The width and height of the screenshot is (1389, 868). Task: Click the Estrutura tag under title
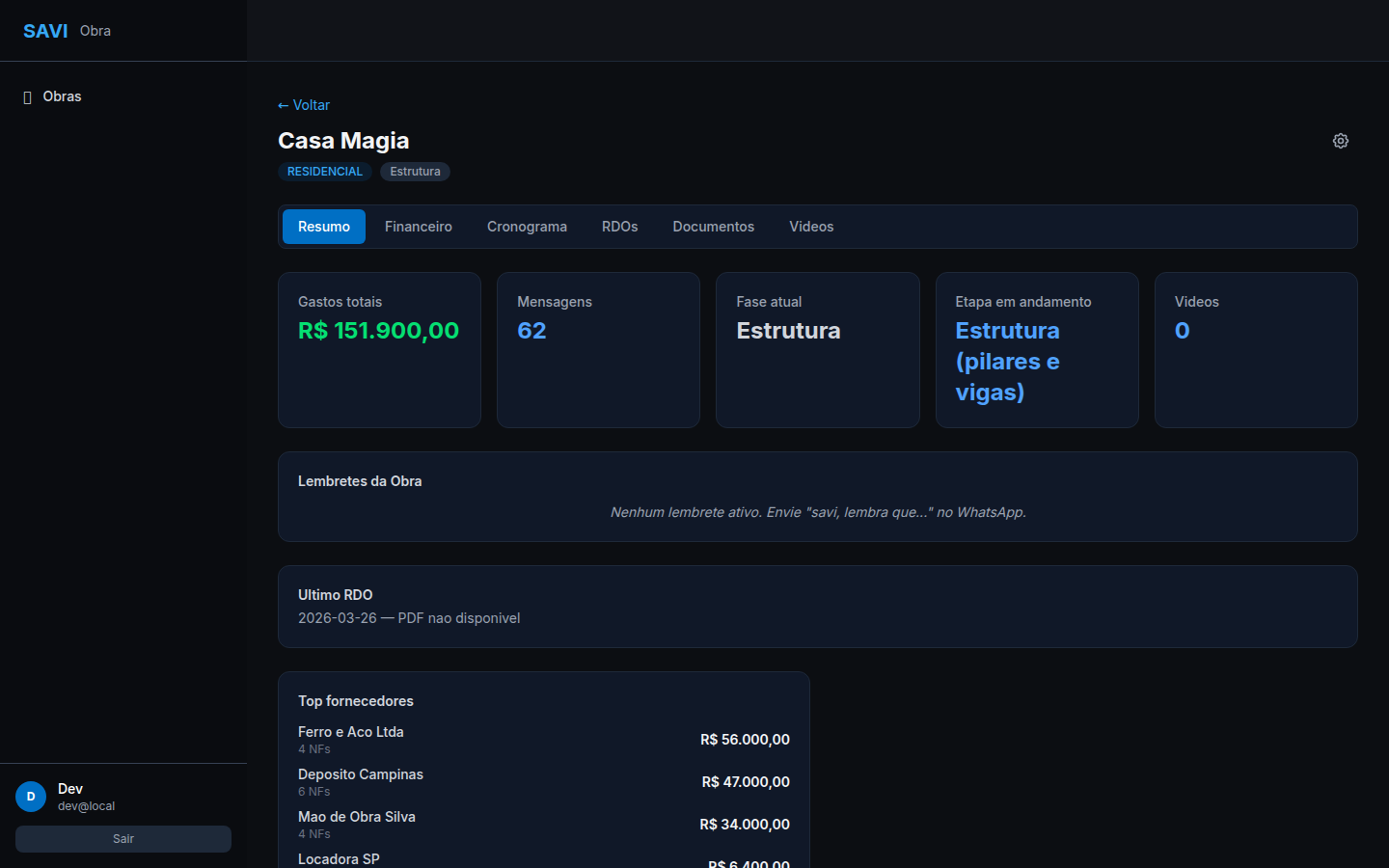[x=415, y=172]
